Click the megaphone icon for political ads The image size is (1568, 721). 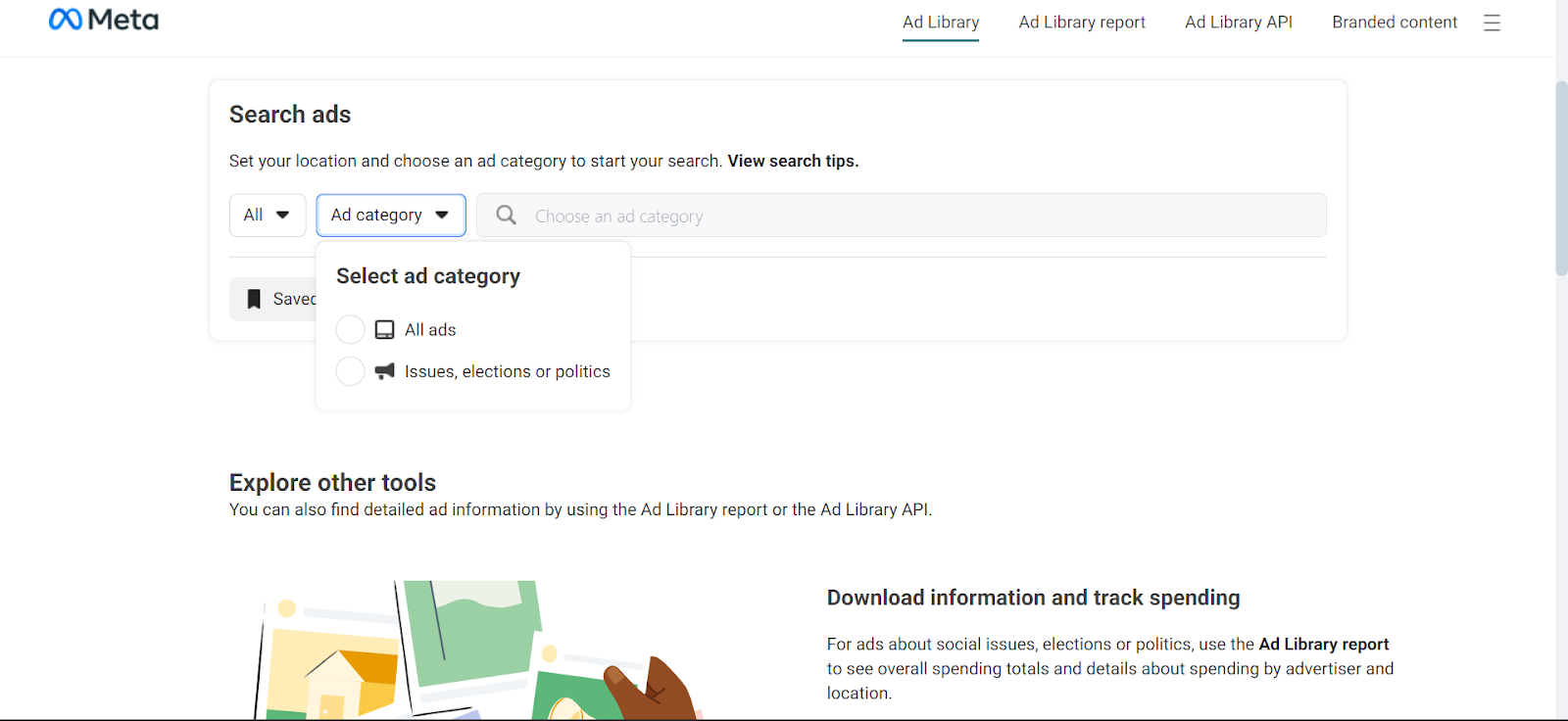(385, 371)
